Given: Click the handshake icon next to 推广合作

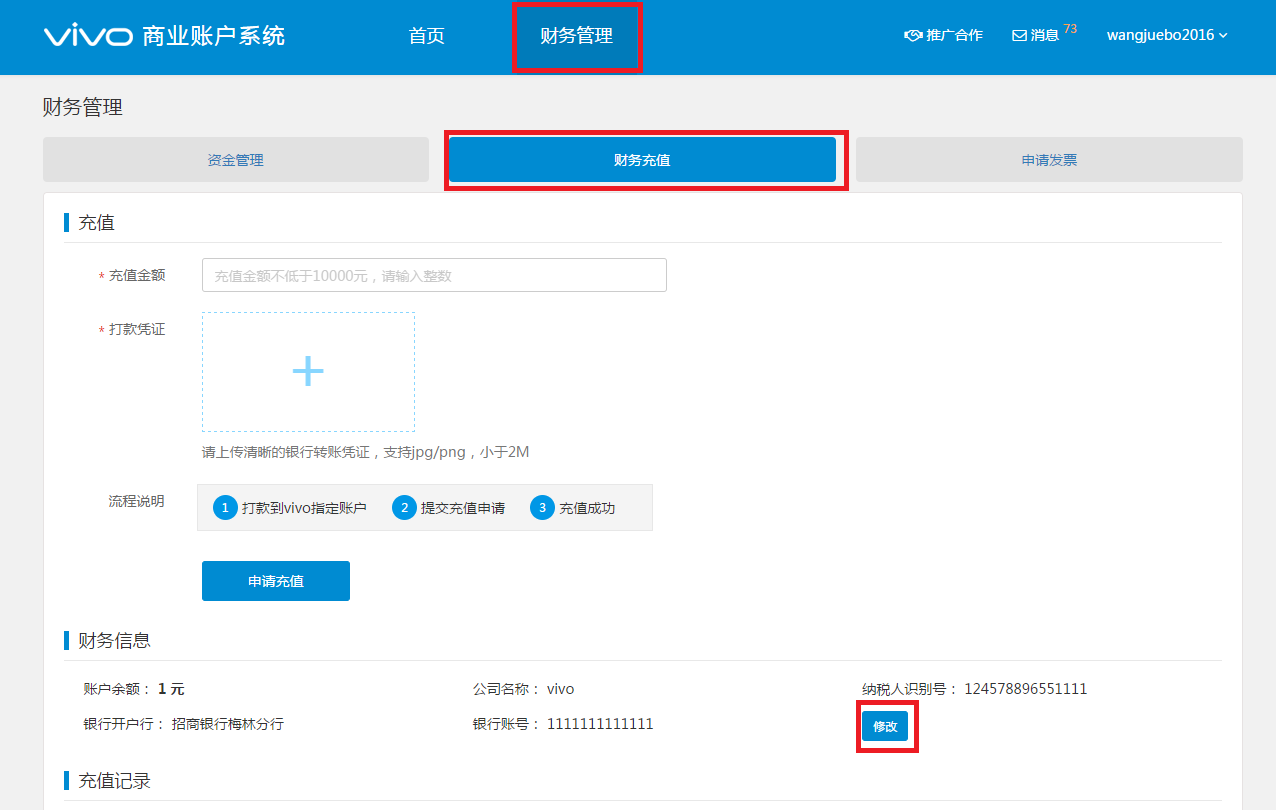Looking at the screenshot, I should [x=913, y=35].
